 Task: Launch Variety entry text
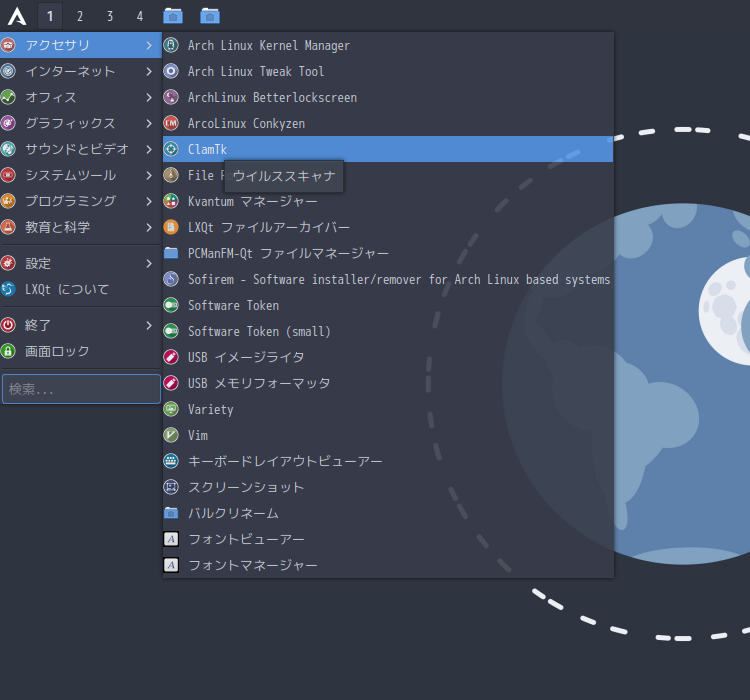(210, 410)
